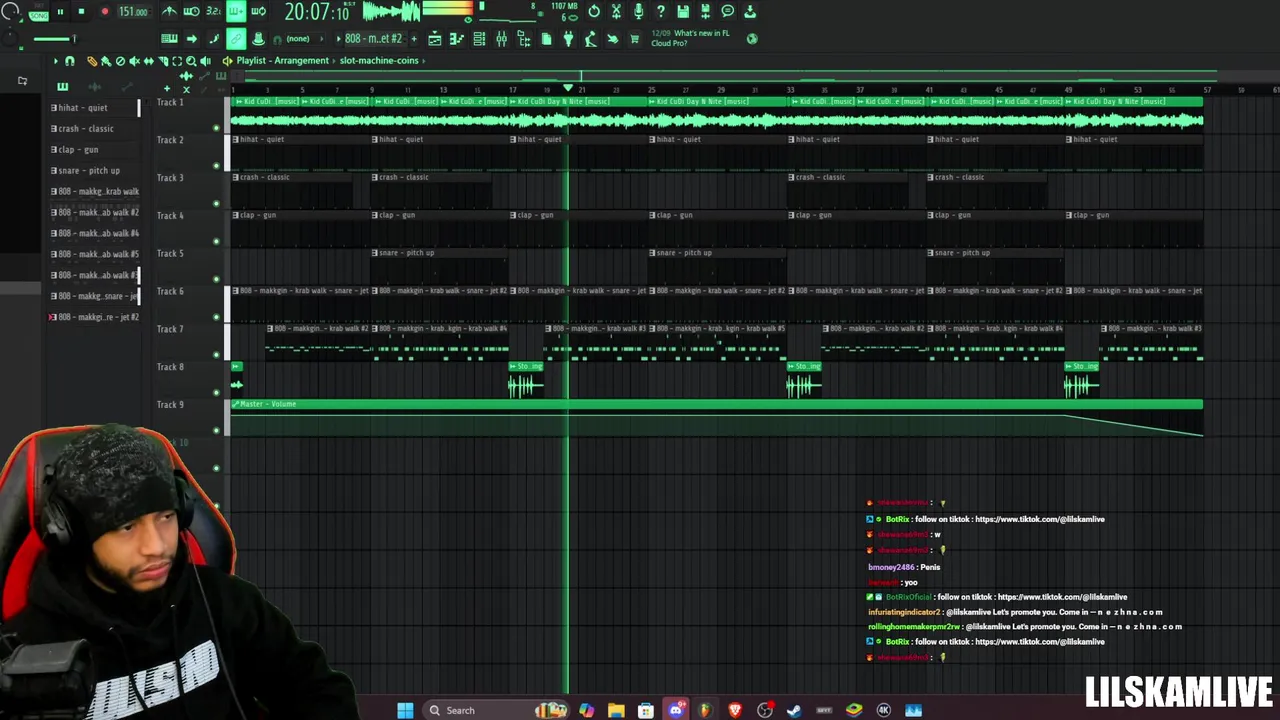Click the 20:07:10 time display

tap(317, 12)
